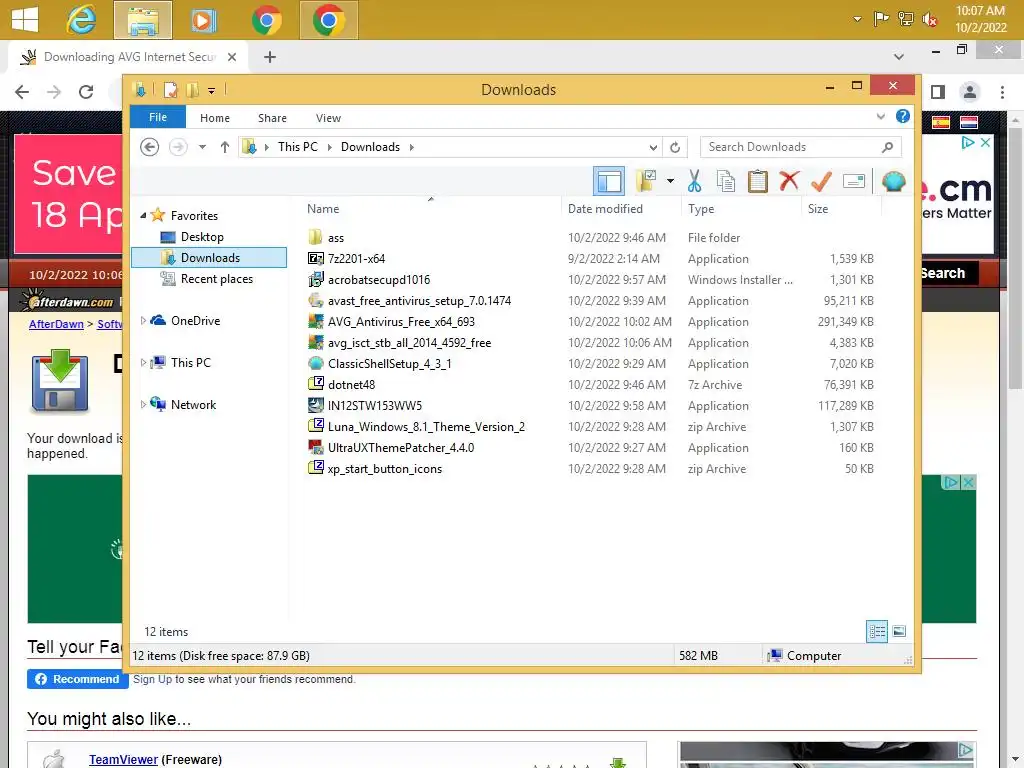Select the ass folder
1024x768 pixels.
tap(335, 238)
